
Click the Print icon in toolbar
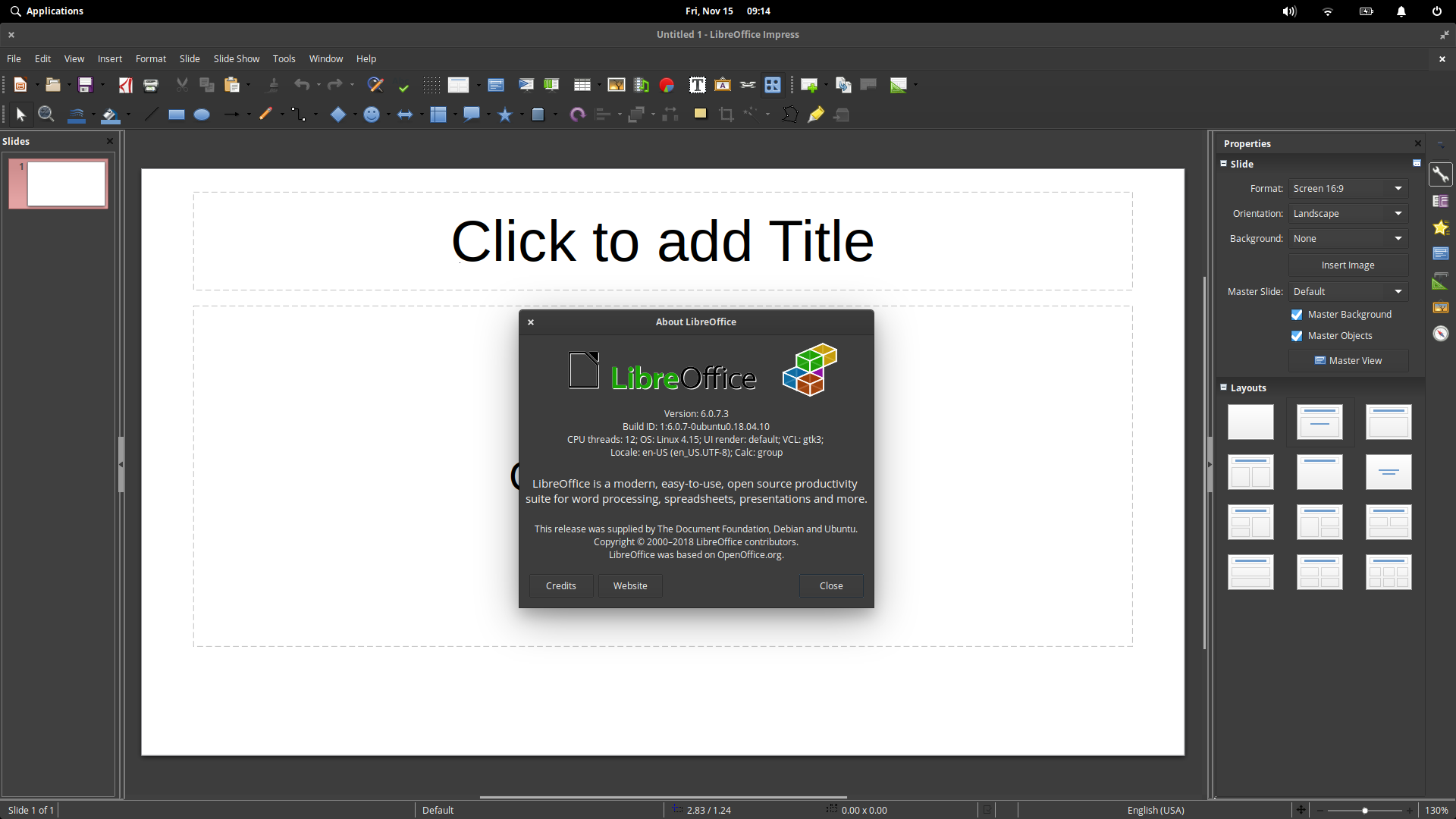tap(151, 85)
